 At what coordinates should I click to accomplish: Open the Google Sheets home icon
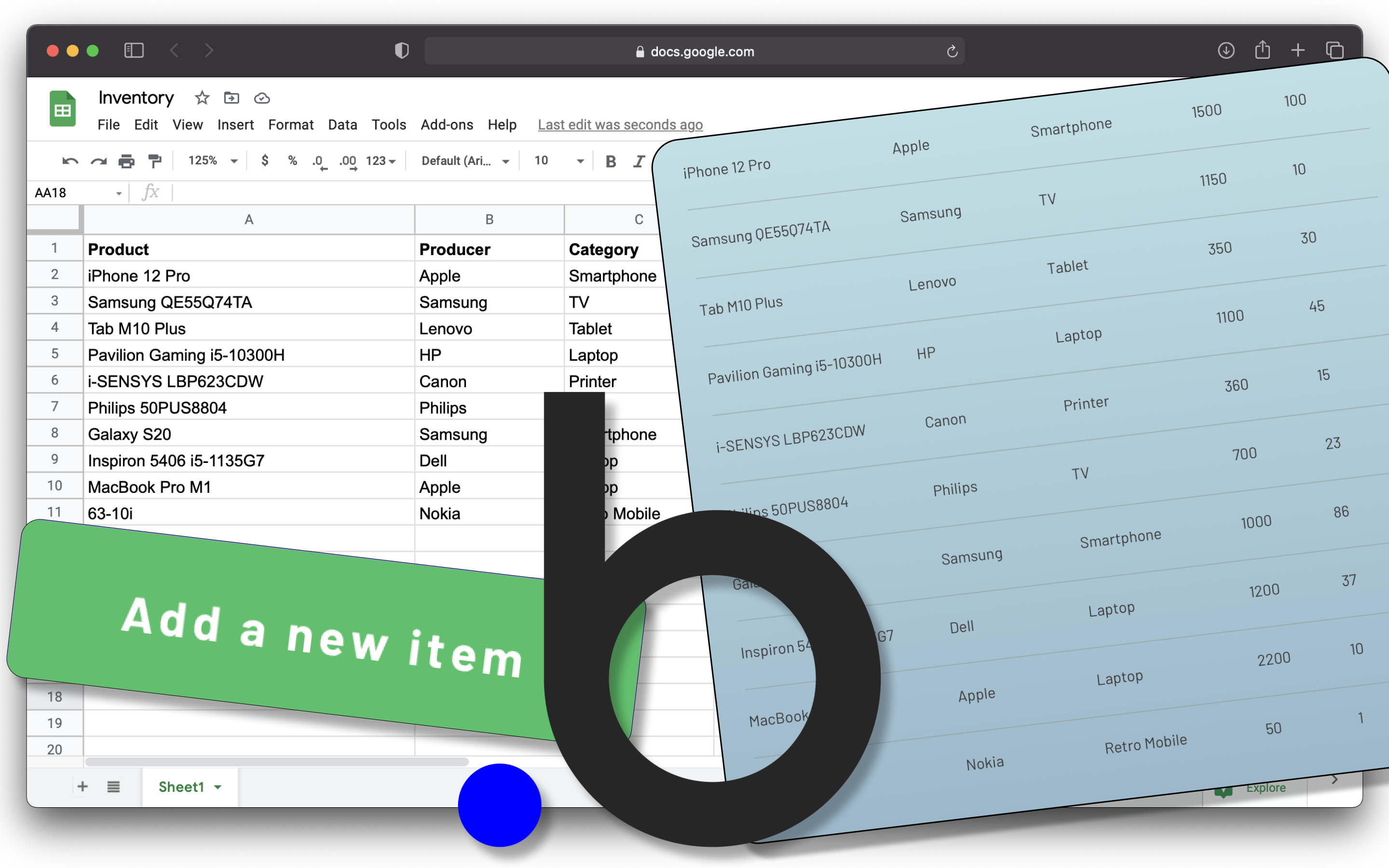coord(63,109)
